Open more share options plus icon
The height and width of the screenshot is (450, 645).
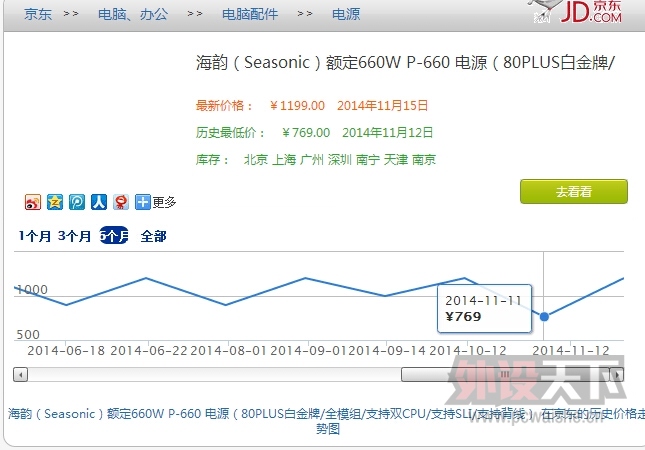click(143, 202)
